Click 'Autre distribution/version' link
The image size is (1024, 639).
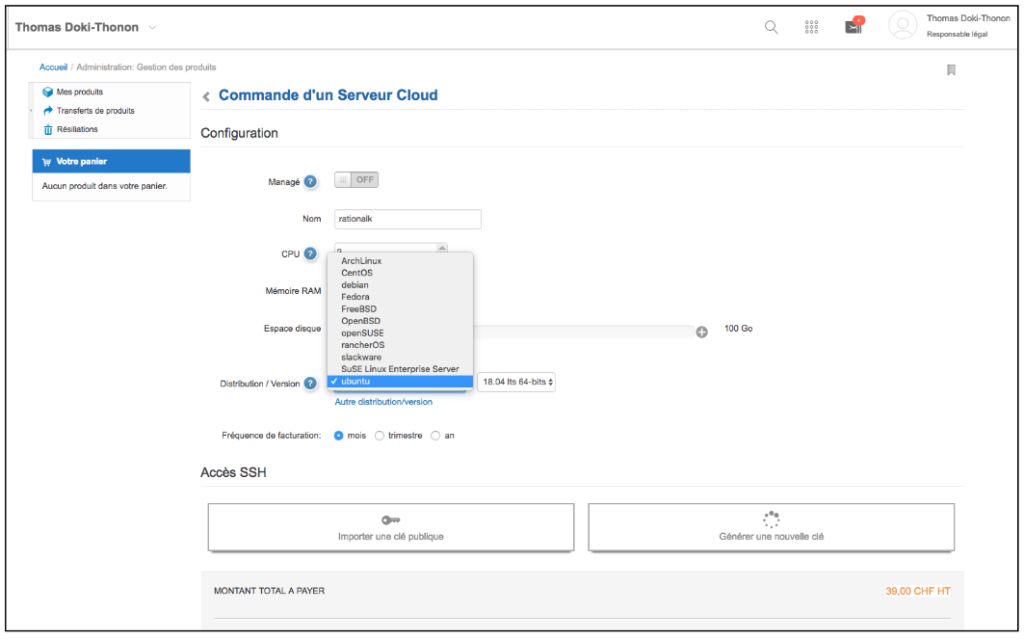click(x=383, y=402)
